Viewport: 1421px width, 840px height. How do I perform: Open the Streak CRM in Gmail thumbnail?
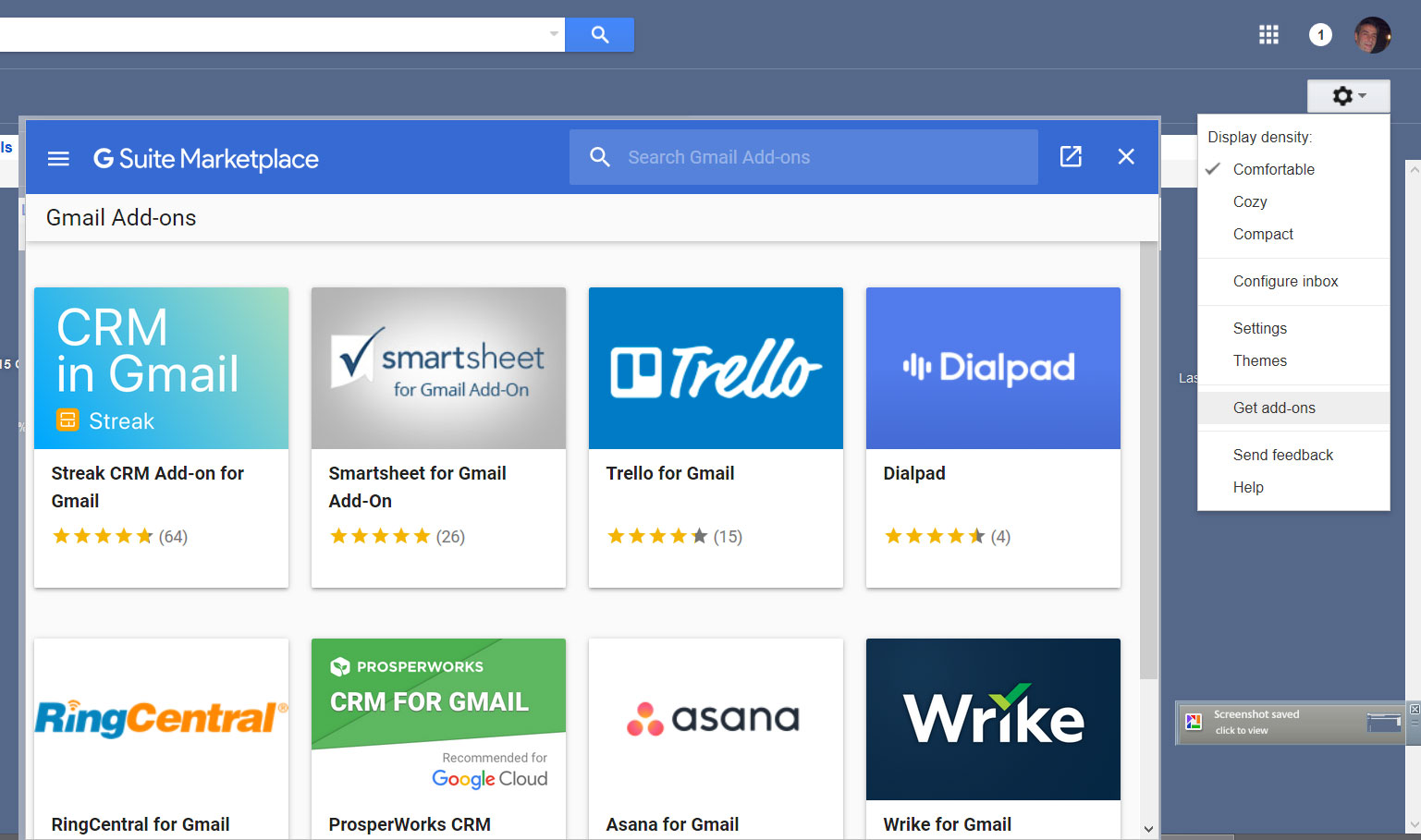click(x=161, y=368)
